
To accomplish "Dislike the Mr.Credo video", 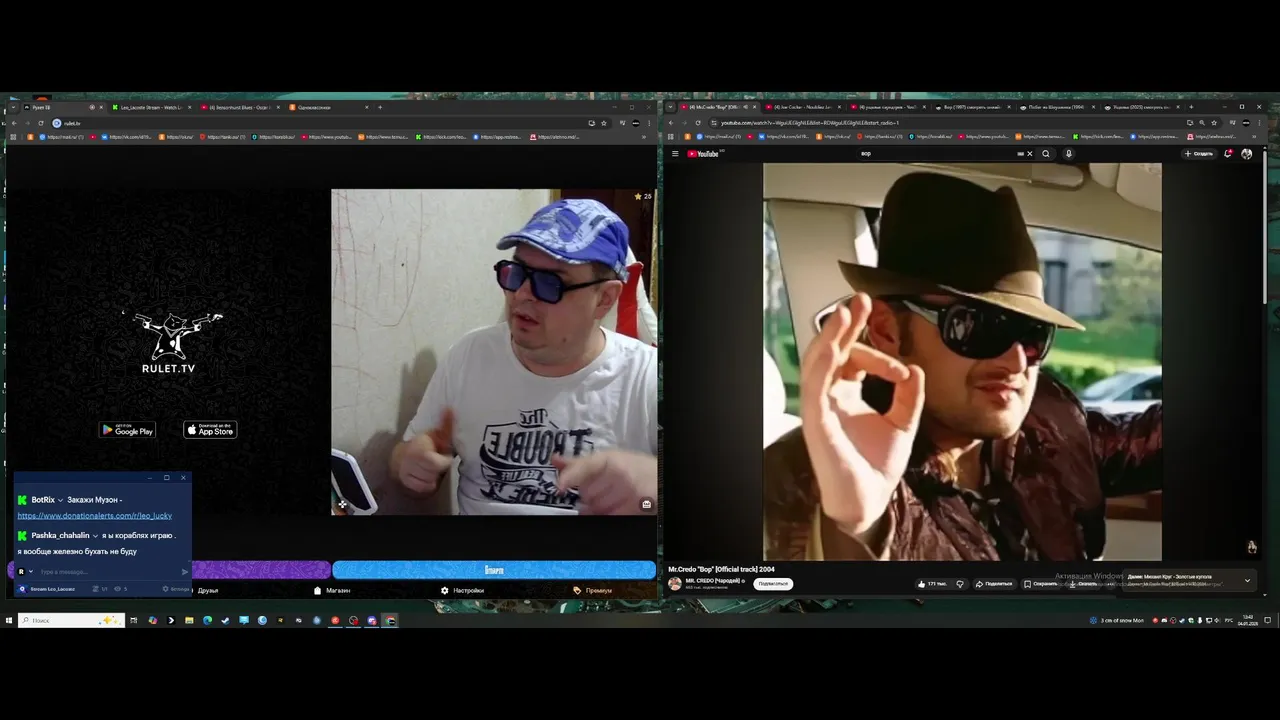I will point(960,584).
